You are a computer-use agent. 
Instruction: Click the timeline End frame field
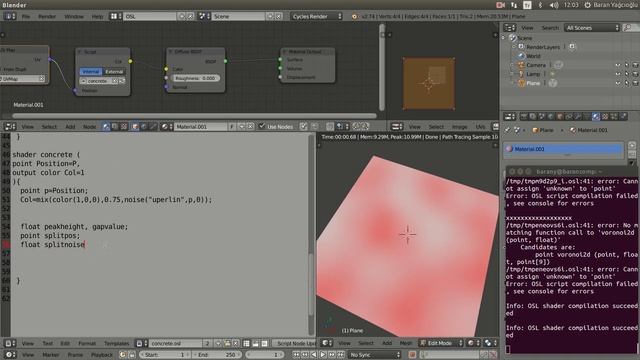pyautogui.click(x=217, y=355)
